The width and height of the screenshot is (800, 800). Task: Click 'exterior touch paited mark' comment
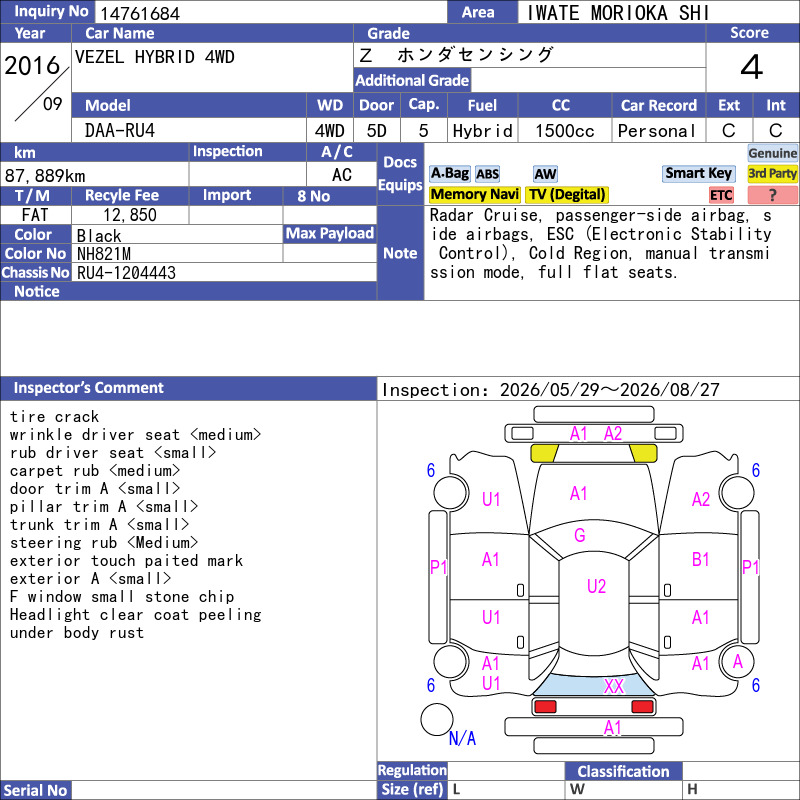[126, 560]
